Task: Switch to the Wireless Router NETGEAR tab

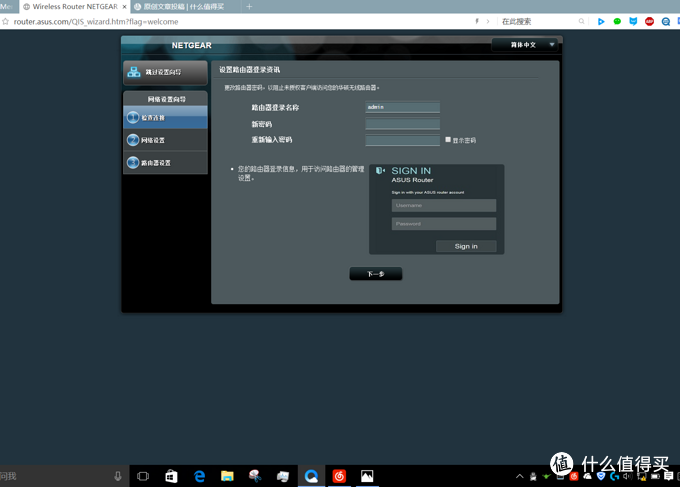Action: (75, 7)
